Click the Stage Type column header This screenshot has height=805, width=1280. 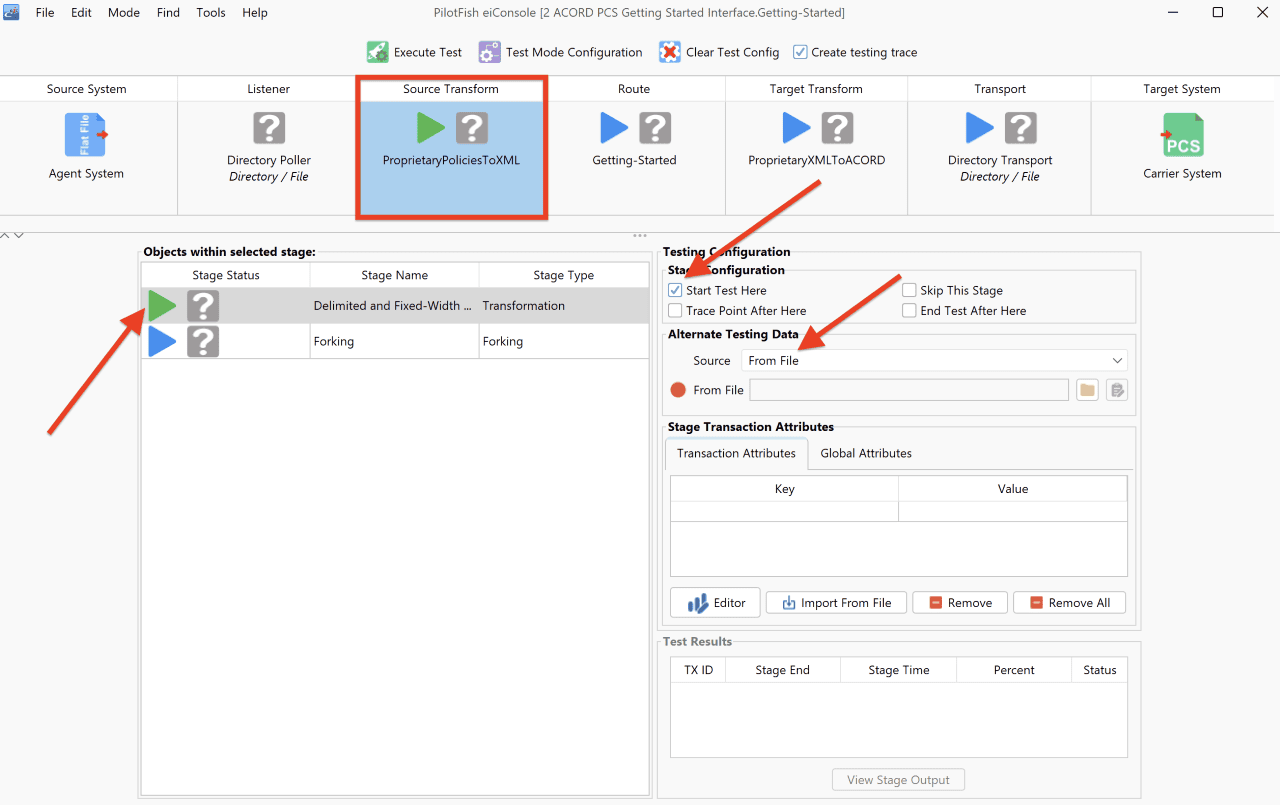coord(564,275)
